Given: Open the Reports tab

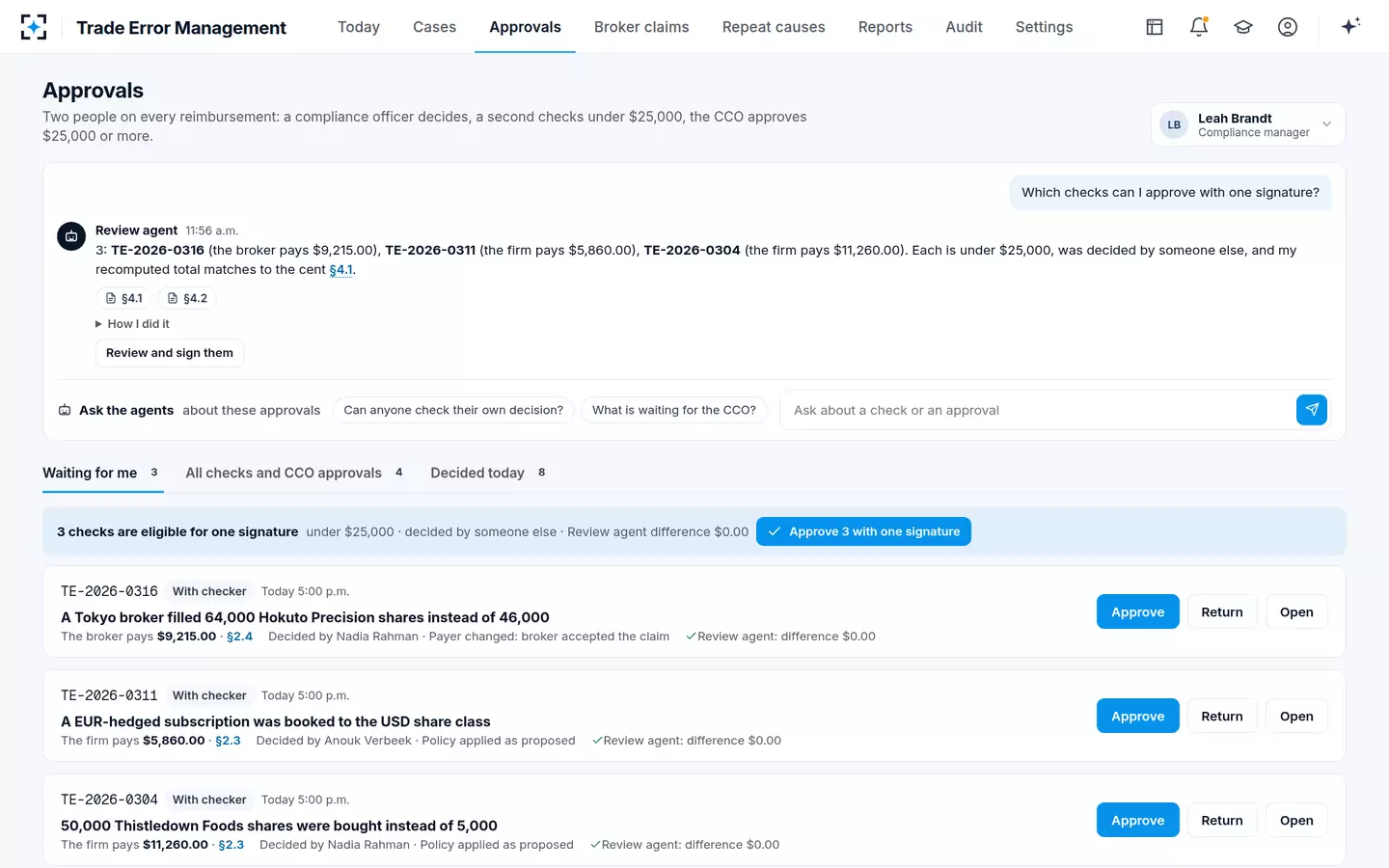Looking at the screenshot, I should (x=885, y=27).
